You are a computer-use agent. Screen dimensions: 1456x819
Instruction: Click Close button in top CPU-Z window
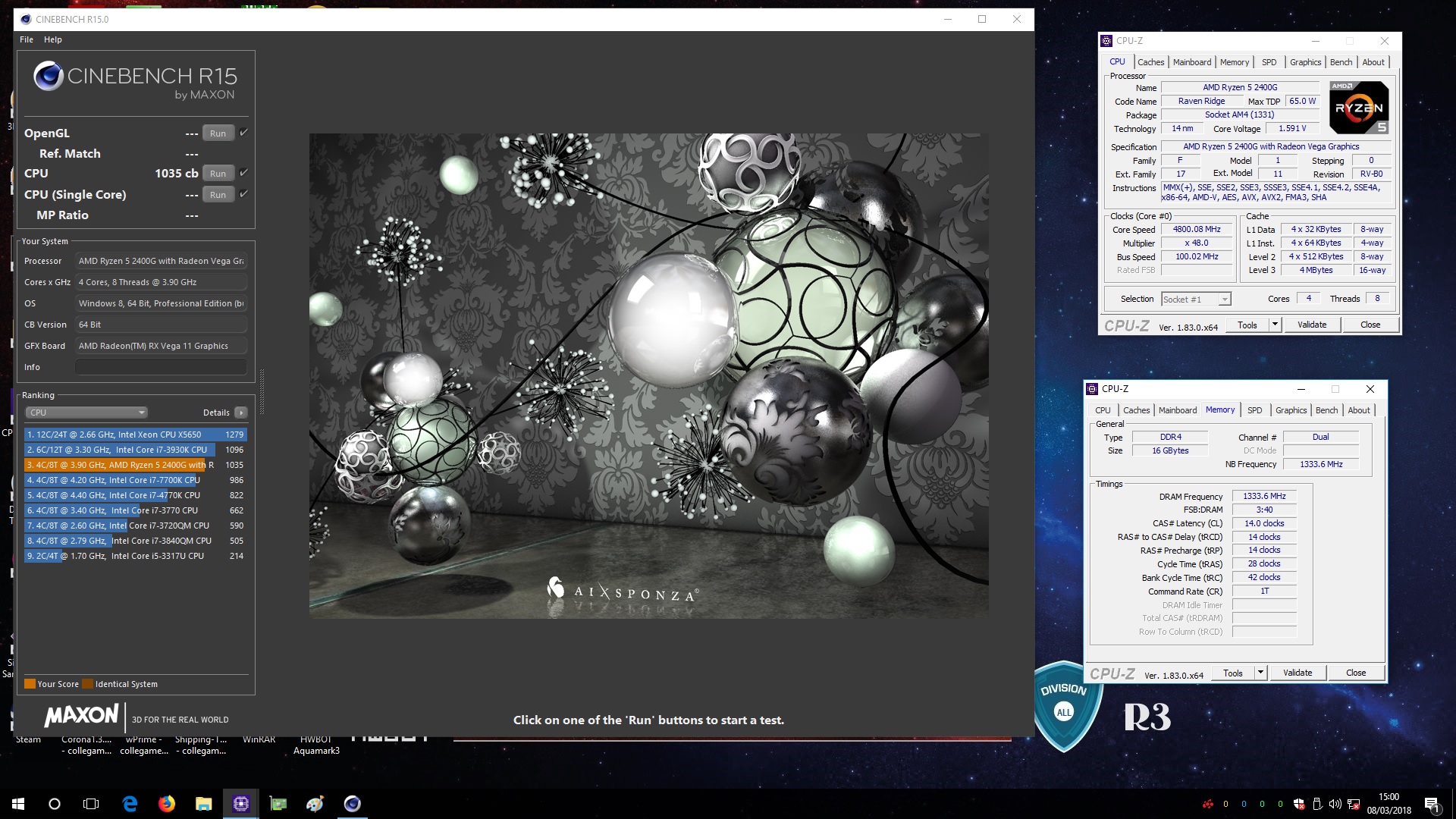click(x=1370, y=325)
